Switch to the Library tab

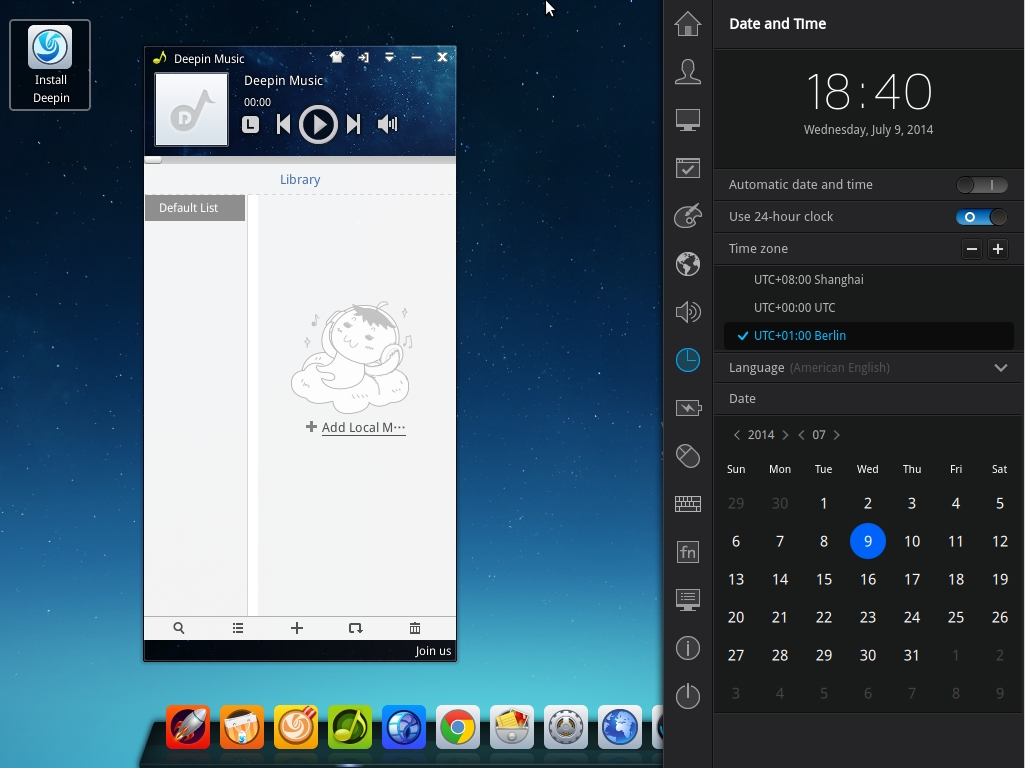[300, 180]
